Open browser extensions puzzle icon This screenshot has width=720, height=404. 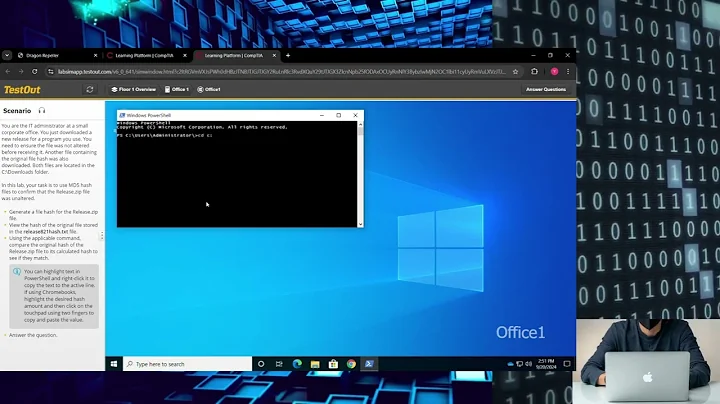pos(534,72)
